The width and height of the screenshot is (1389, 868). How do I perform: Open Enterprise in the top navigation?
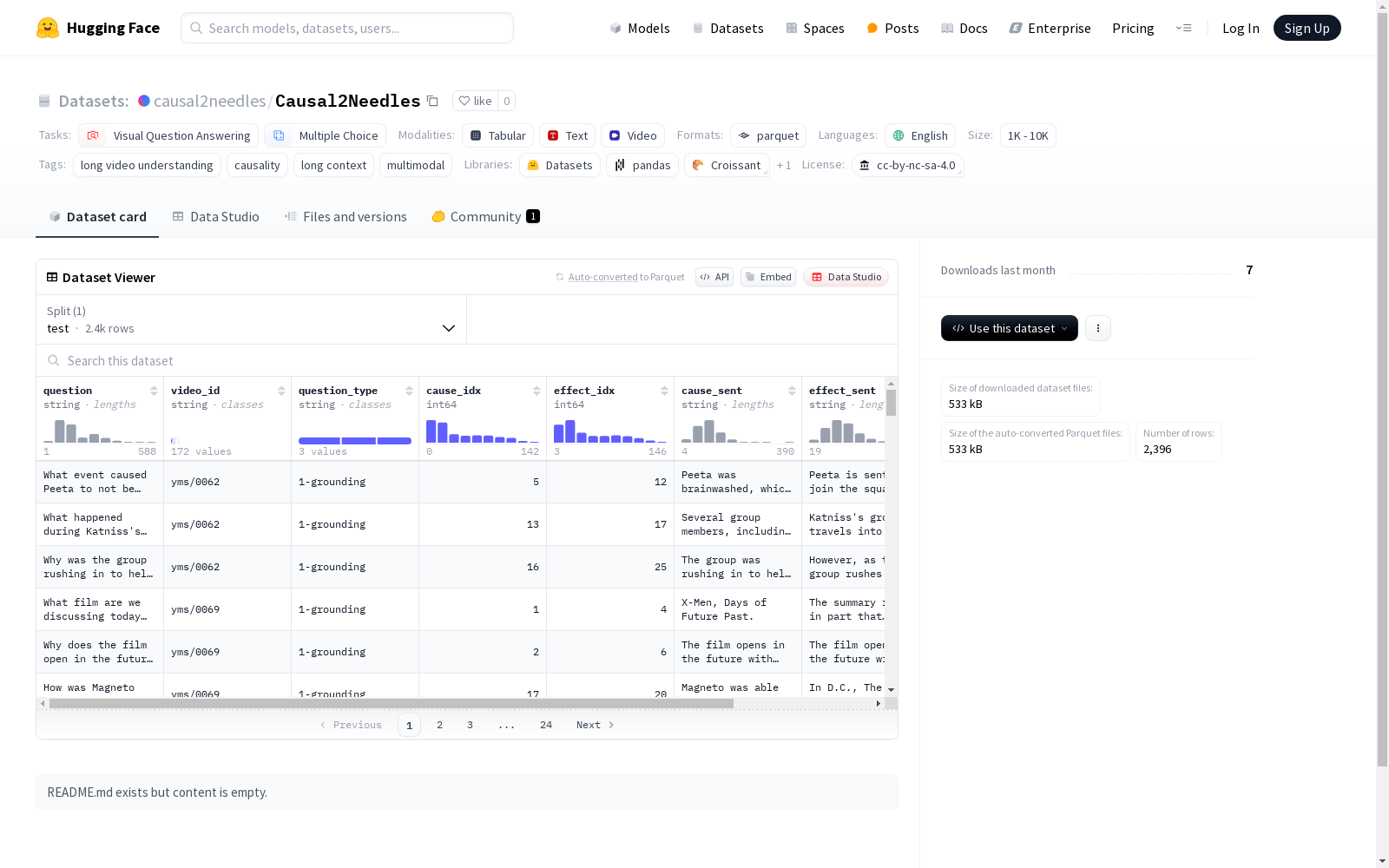point(1050,28)
